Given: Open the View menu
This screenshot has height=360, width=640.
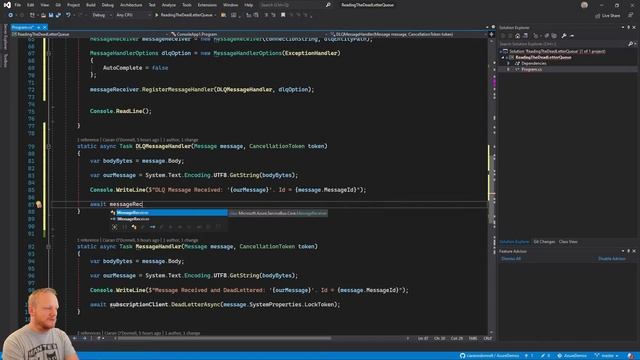Looking at the screenshot, I should tap(44, 5).
